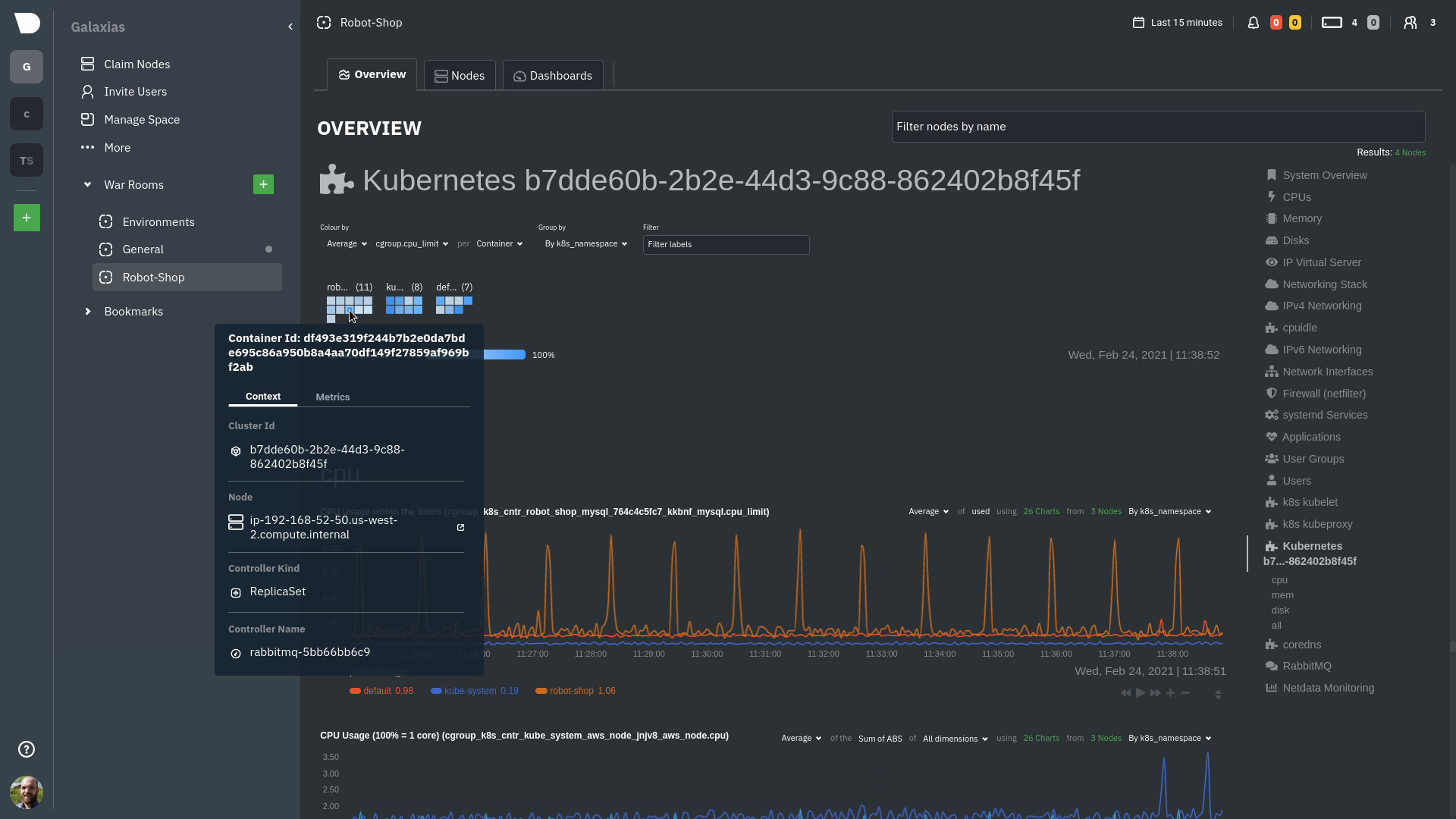
Task: Click the Network Interfaces icon in sidebar
Action: 1271,371
